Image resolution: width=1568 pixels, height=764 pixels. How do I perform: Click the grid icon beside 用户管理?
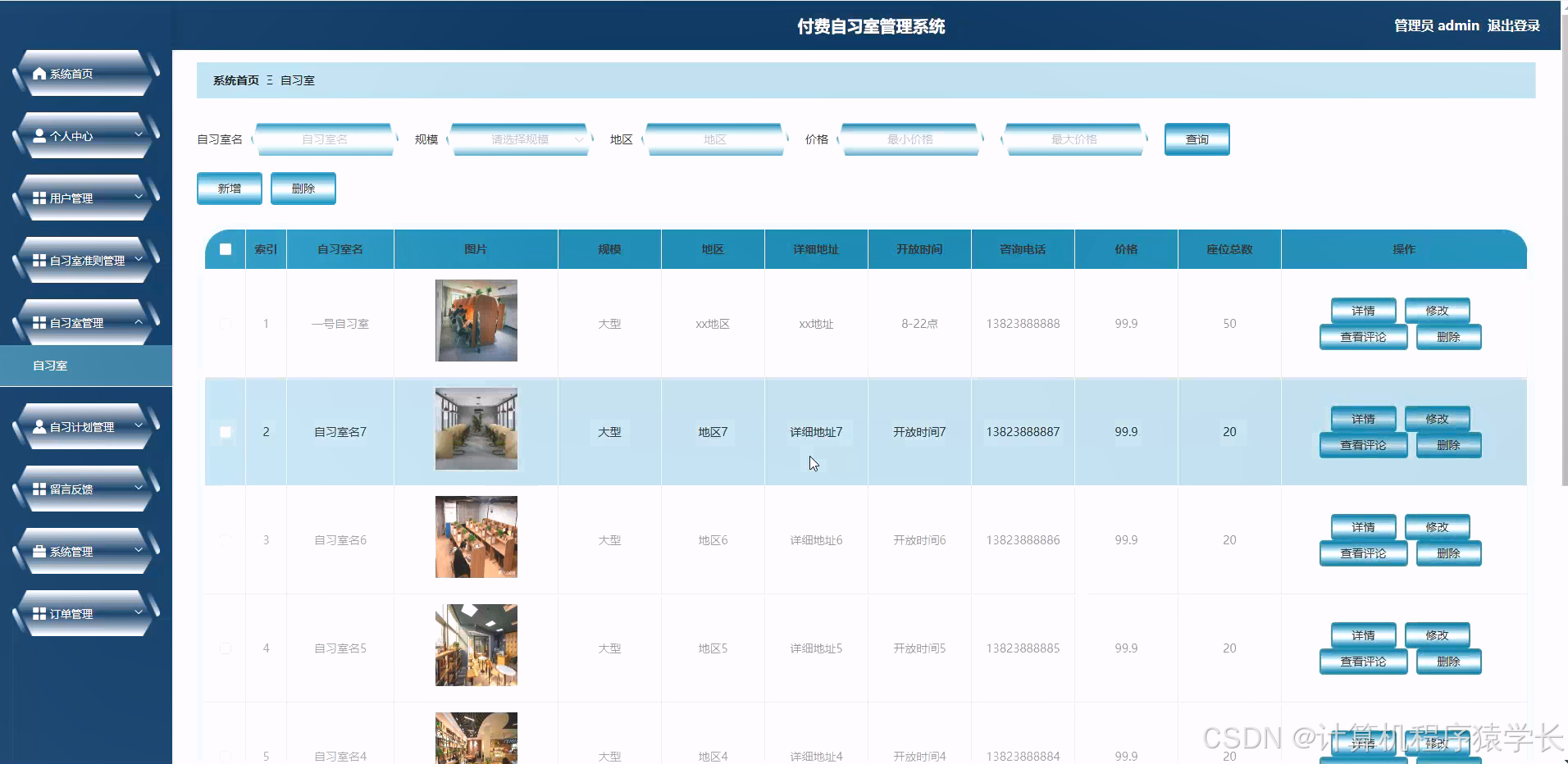[x=39, y=198]
